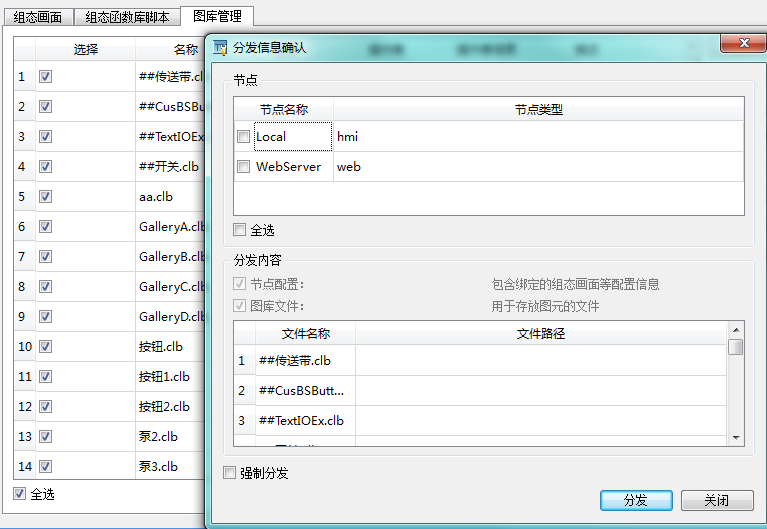The width and height of the screenshot is (767, 529).
Task: Switch to the 组态画面 tab
Action: [39, 17]
